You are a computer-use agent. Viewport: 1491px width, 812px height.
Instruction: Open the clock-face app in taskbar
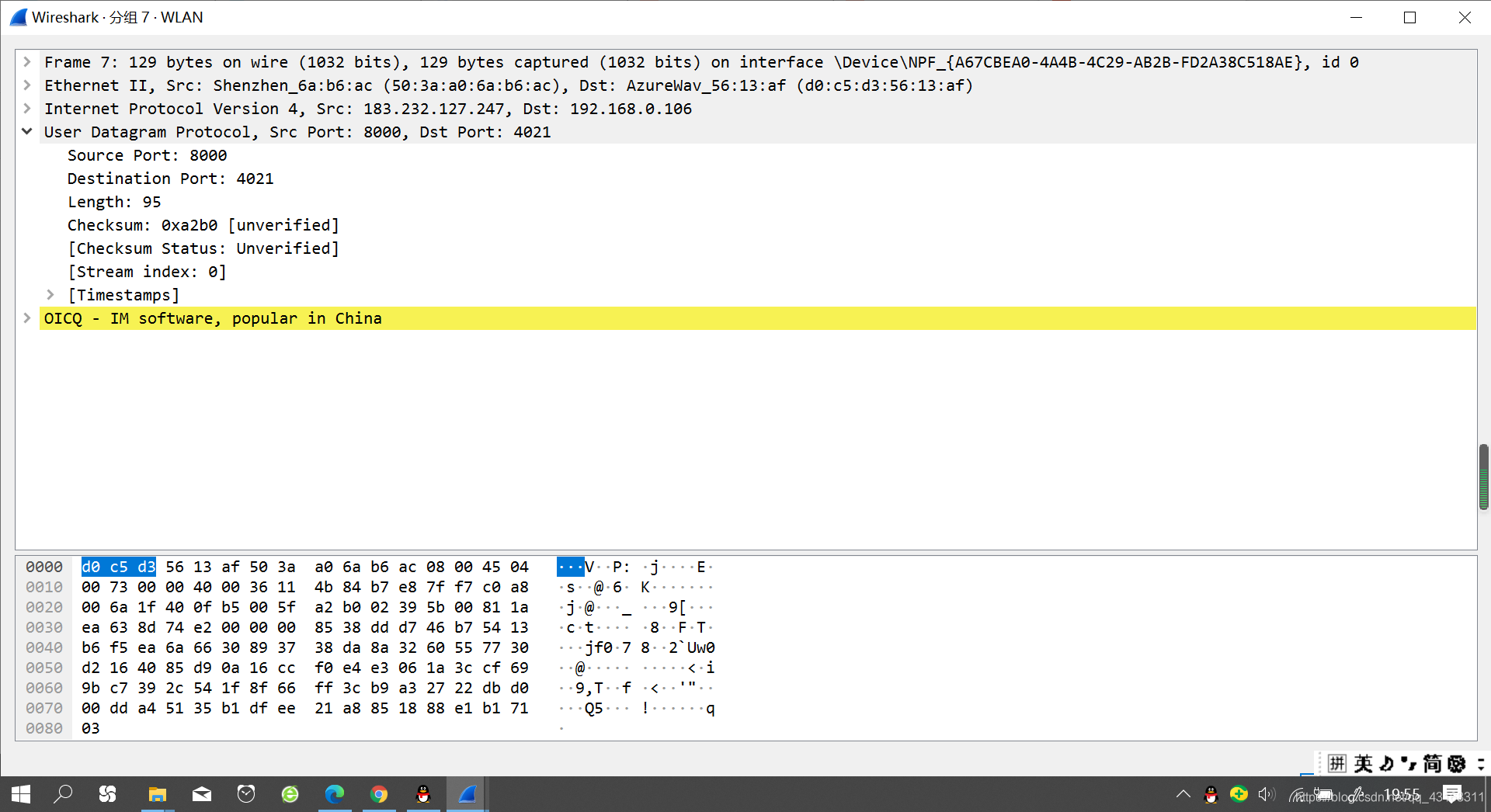(x=246, y=794)
